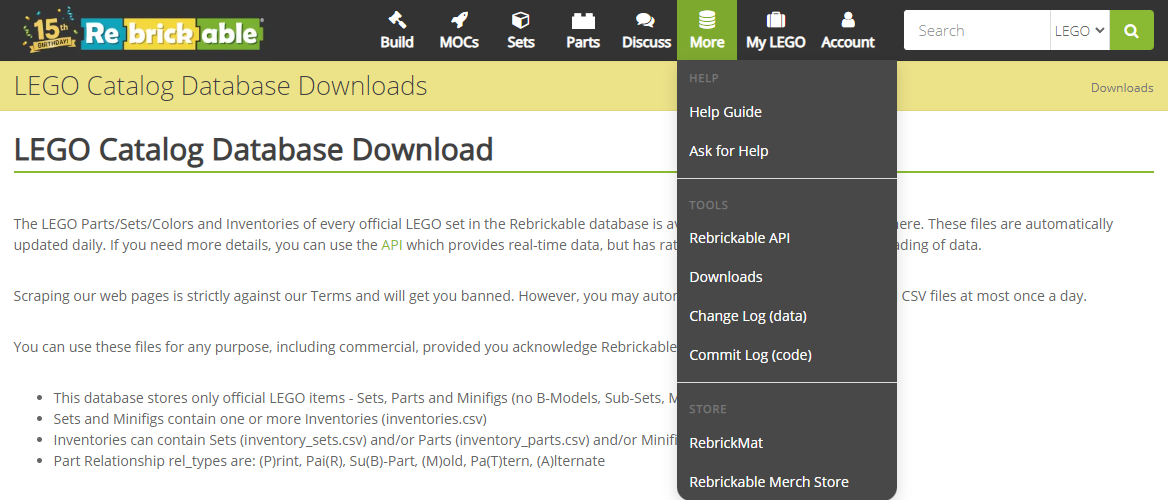Open the MOCs rocket menu
Viewport: 1168px width, 500px height.
(x=460, y=31)
